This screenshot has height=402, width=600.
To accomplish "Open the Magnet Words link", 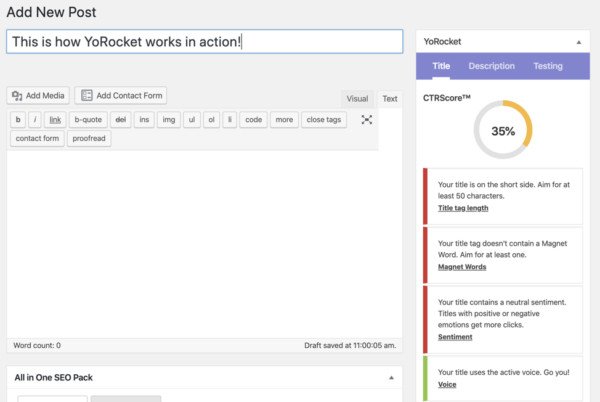I will pos(462,267).
